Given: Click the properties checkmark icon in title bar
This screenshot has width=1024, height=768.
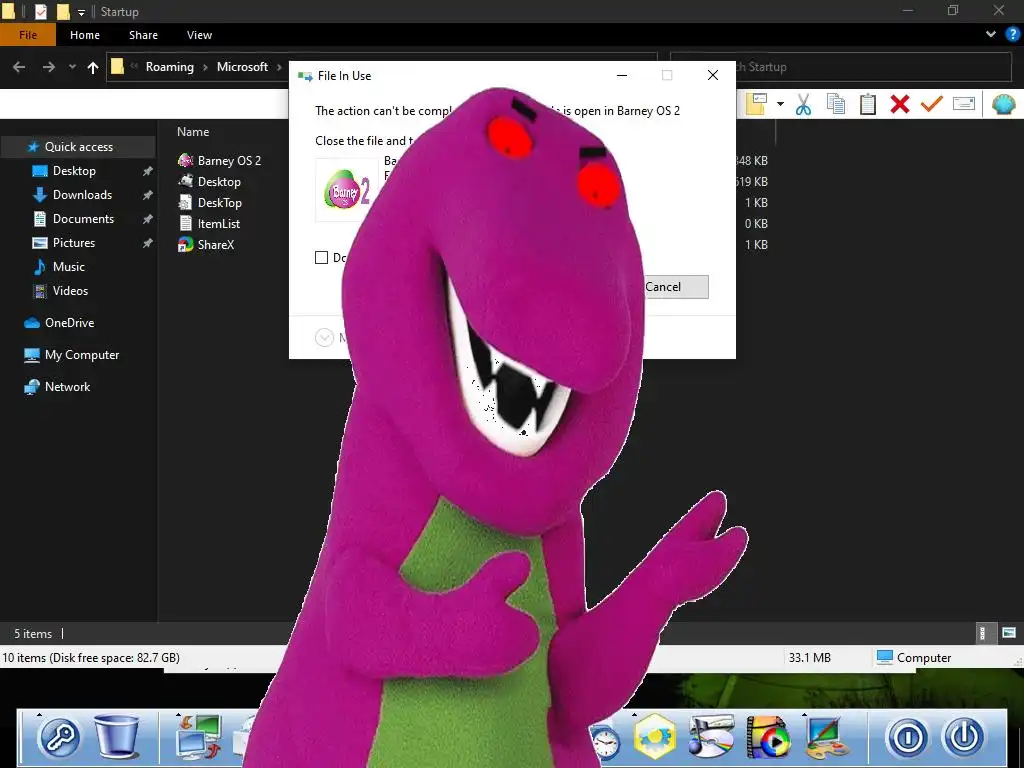Looking at the screenshot, I should point(40,12).
